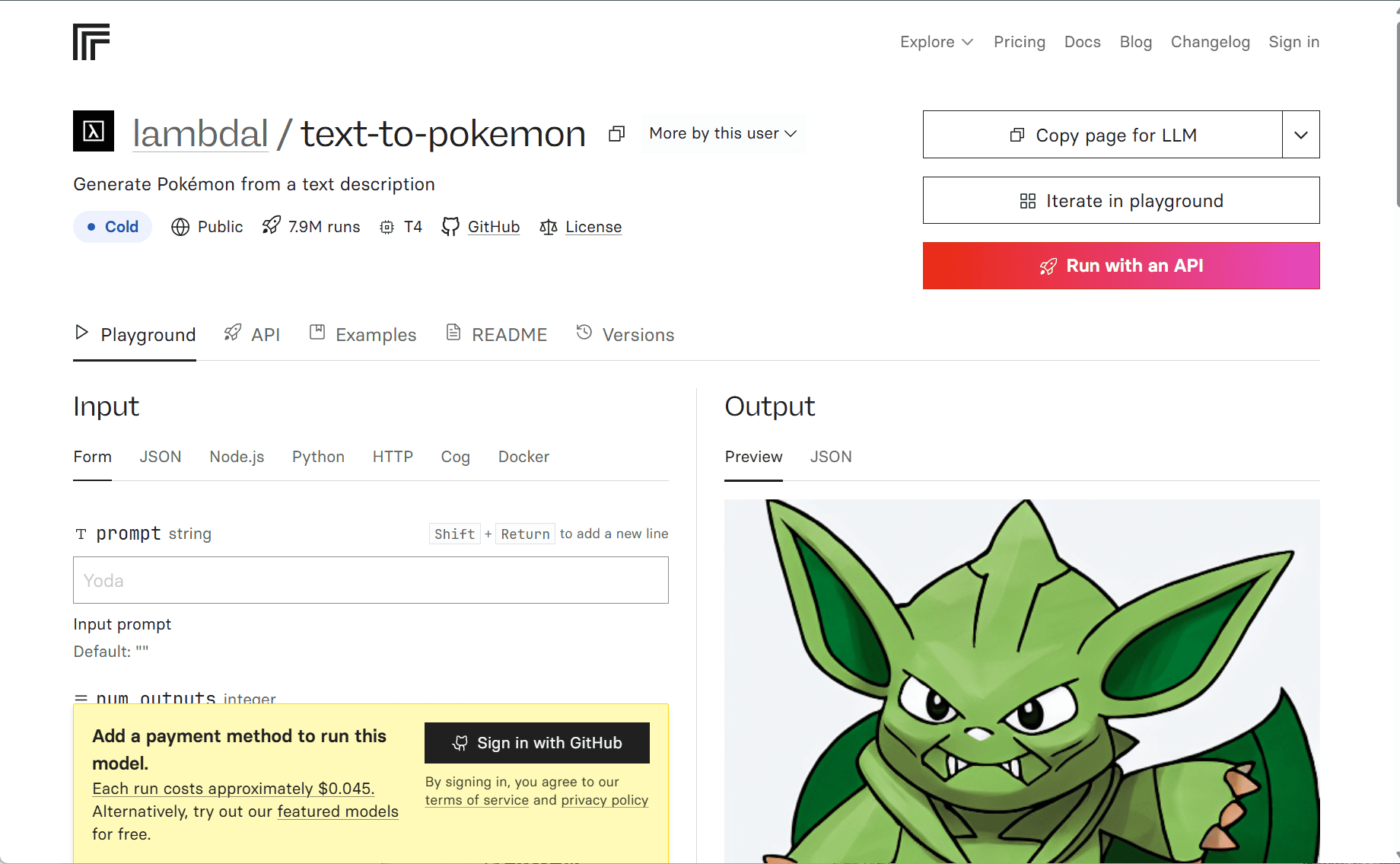The width and height of the screenshot is (1400, 864).
Task: Click the history icon on Versions tab
Action: click(x=584, y=333)
